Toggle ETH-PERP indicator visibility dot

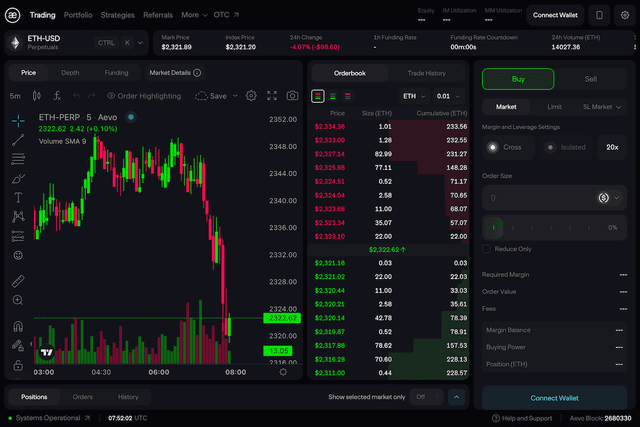click(x=131, y=118)
